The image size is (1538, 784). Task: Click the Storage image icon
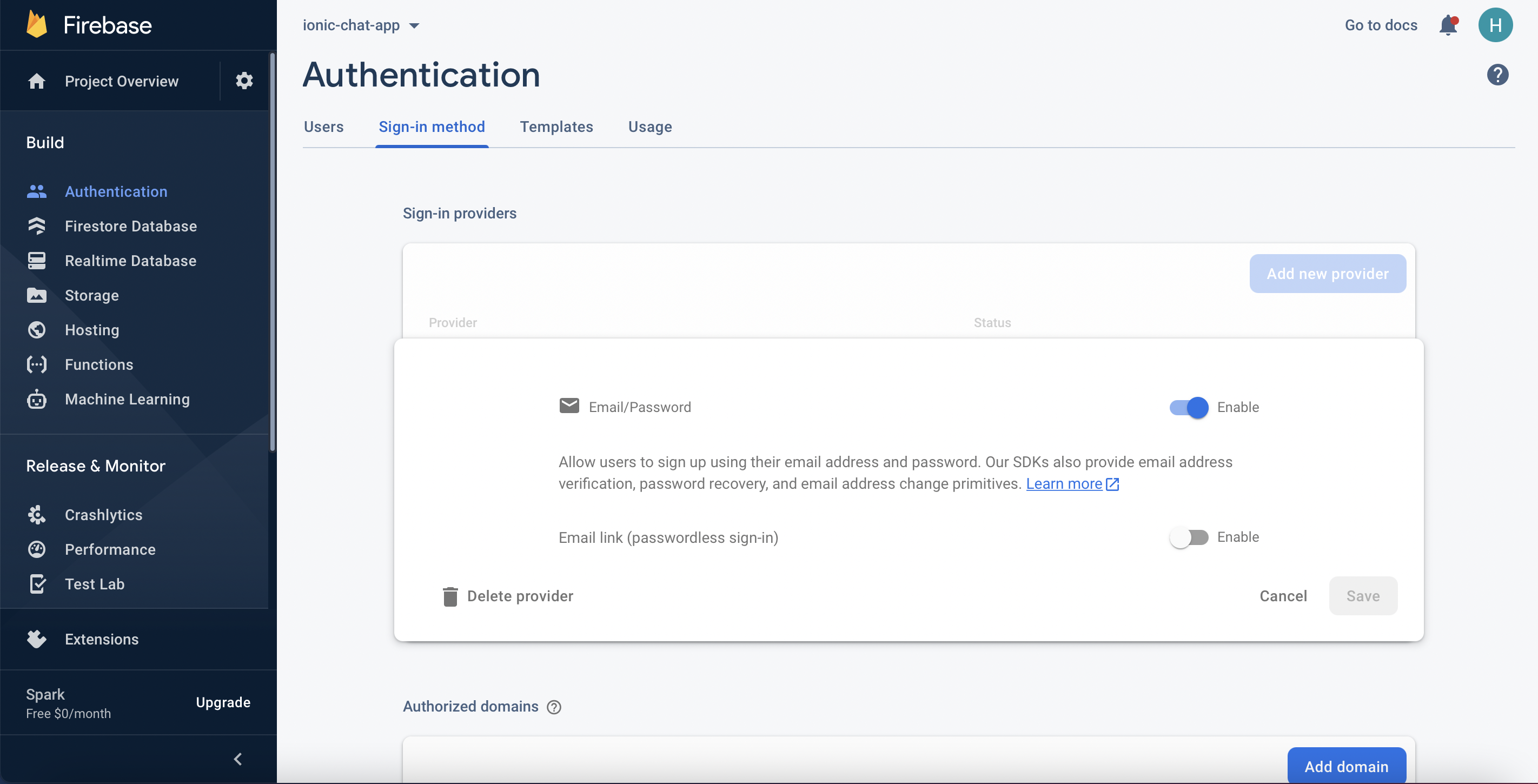pos(36,296)
